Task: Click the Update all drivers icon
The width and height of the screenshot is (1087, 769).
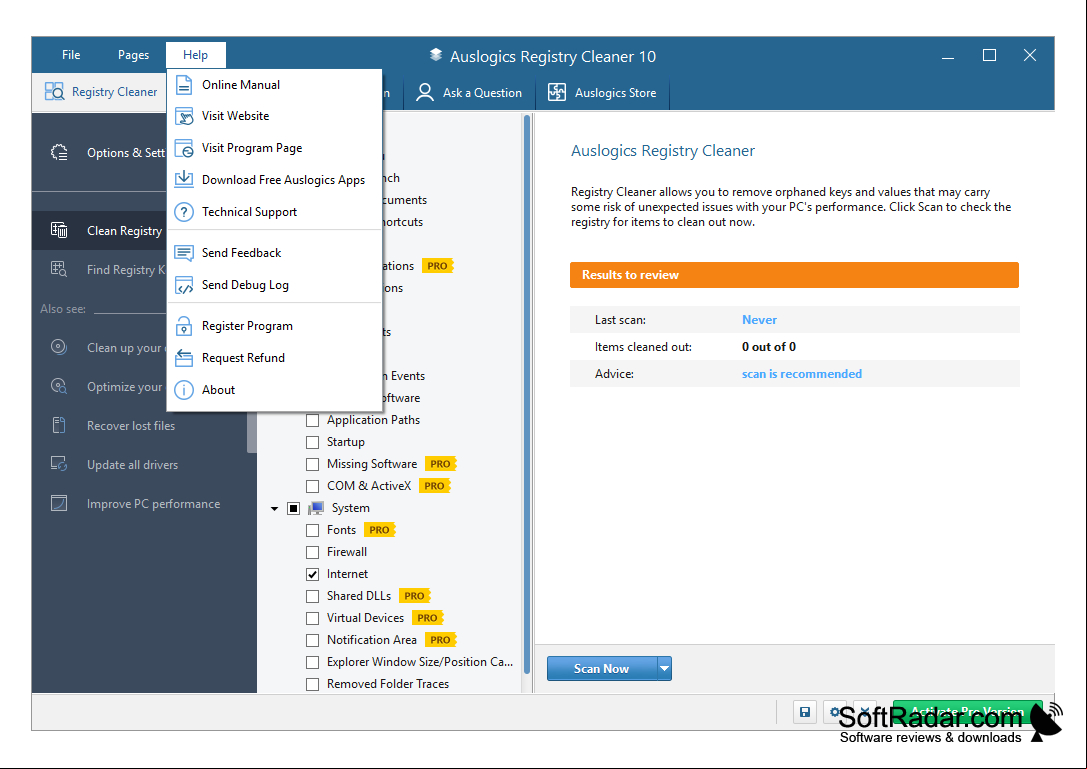Action: (60, 464)
